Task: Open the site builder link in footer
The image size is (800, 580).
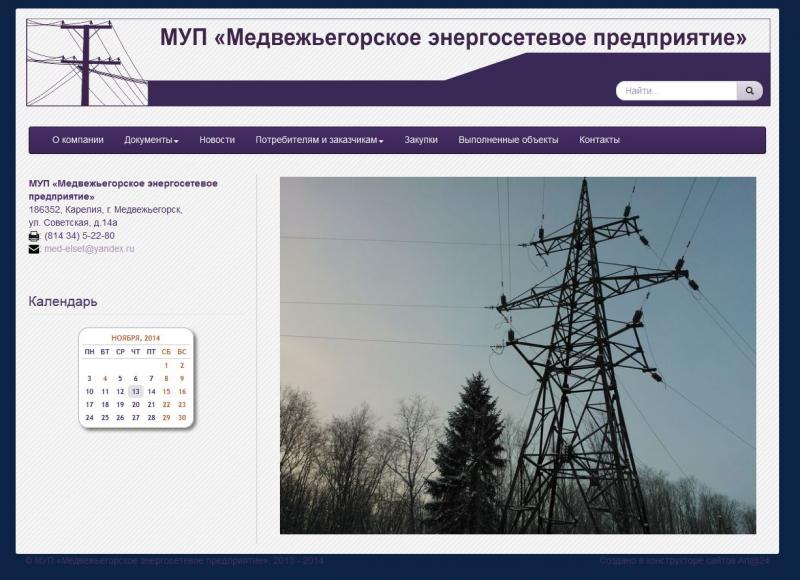Action: pos(684,561)
